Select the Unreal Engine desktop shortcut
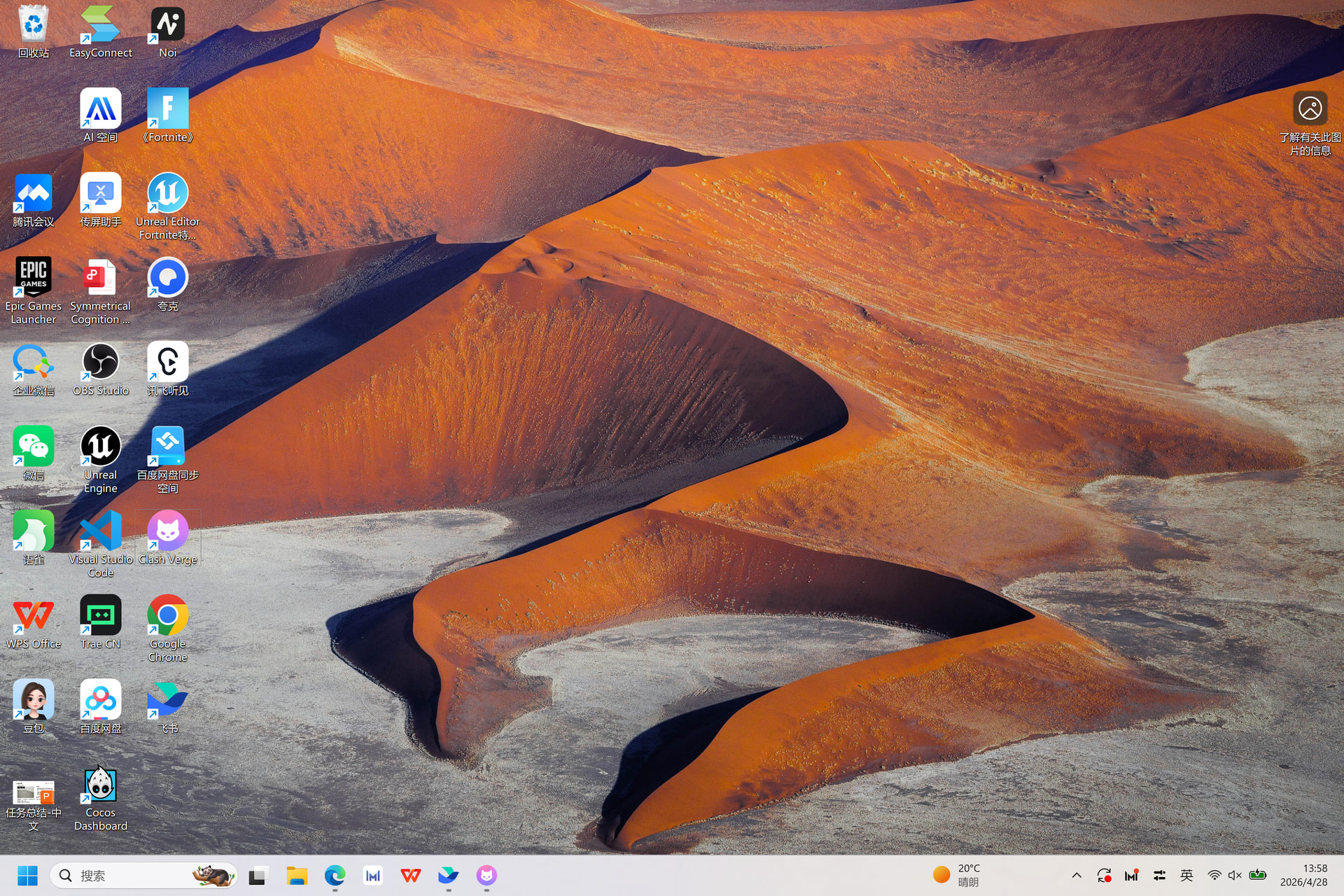1344x896 pixels. point(101,460)
